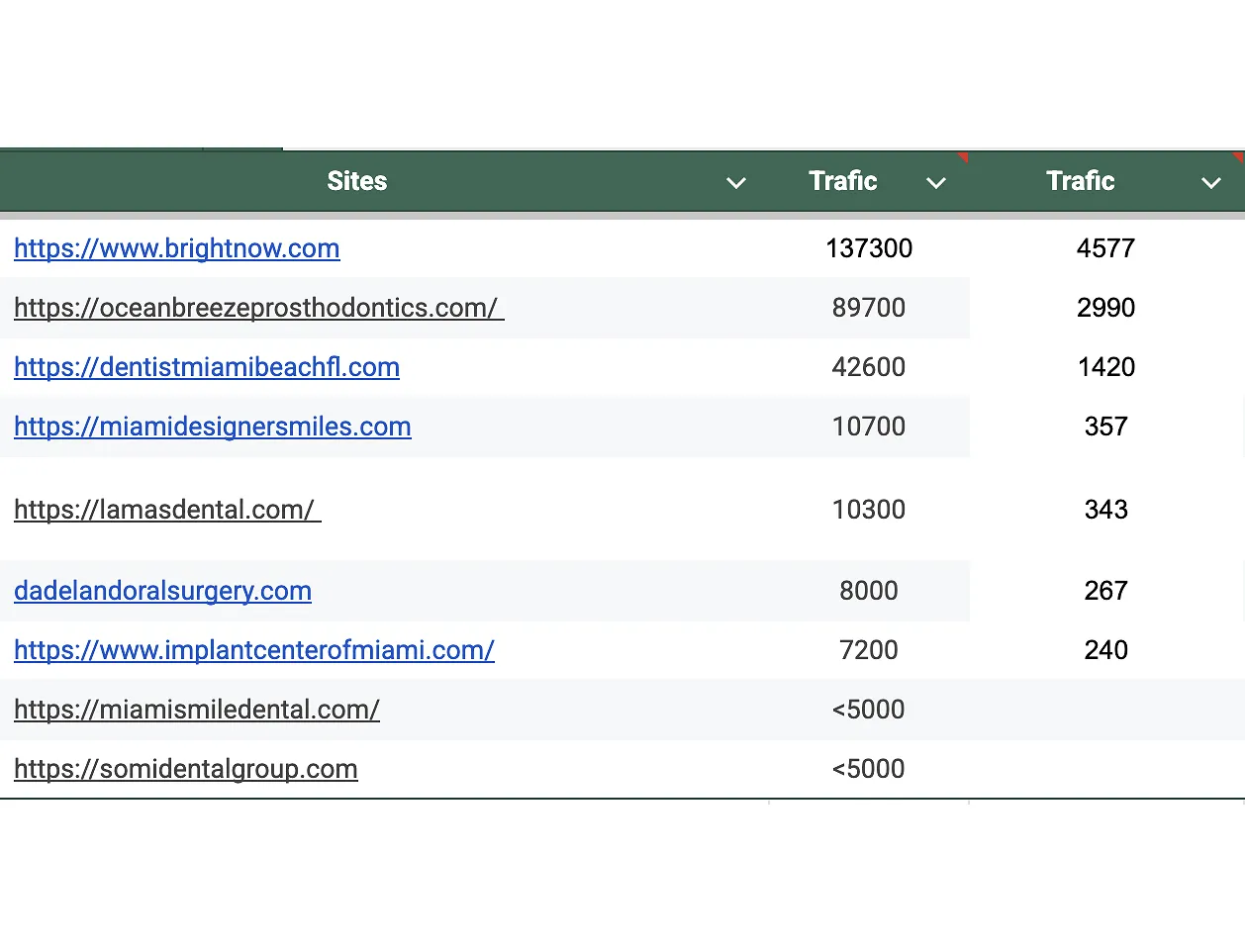
Task: Select the cell with value 1420
Action: pos(1105,367)
